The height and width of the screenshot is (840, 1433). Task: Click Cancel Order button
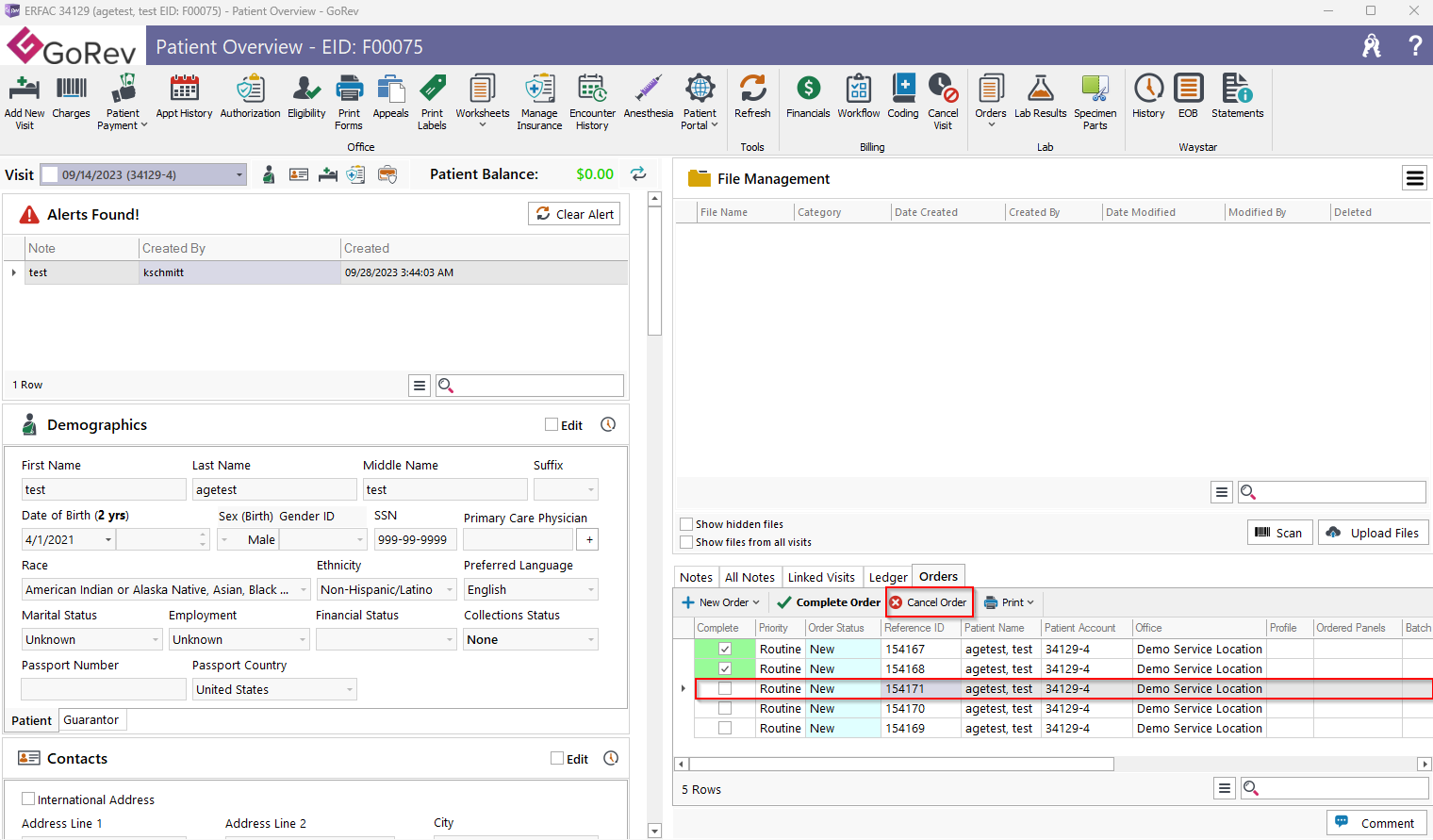point(929,602)
